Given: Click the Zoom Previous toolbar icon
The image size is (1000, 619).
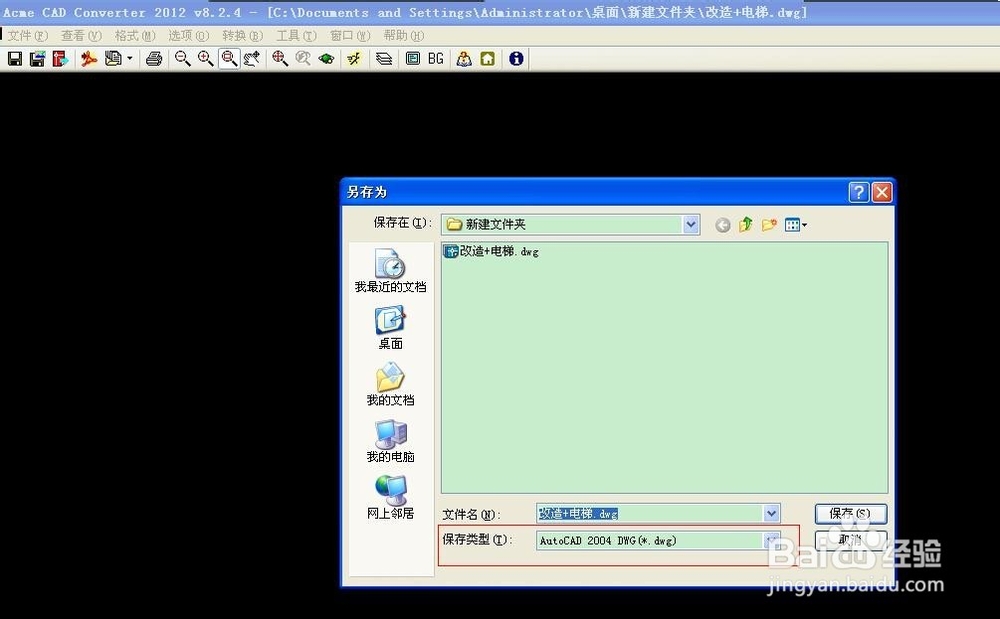Looking at the screenshot, I should (x=303, y=59).
